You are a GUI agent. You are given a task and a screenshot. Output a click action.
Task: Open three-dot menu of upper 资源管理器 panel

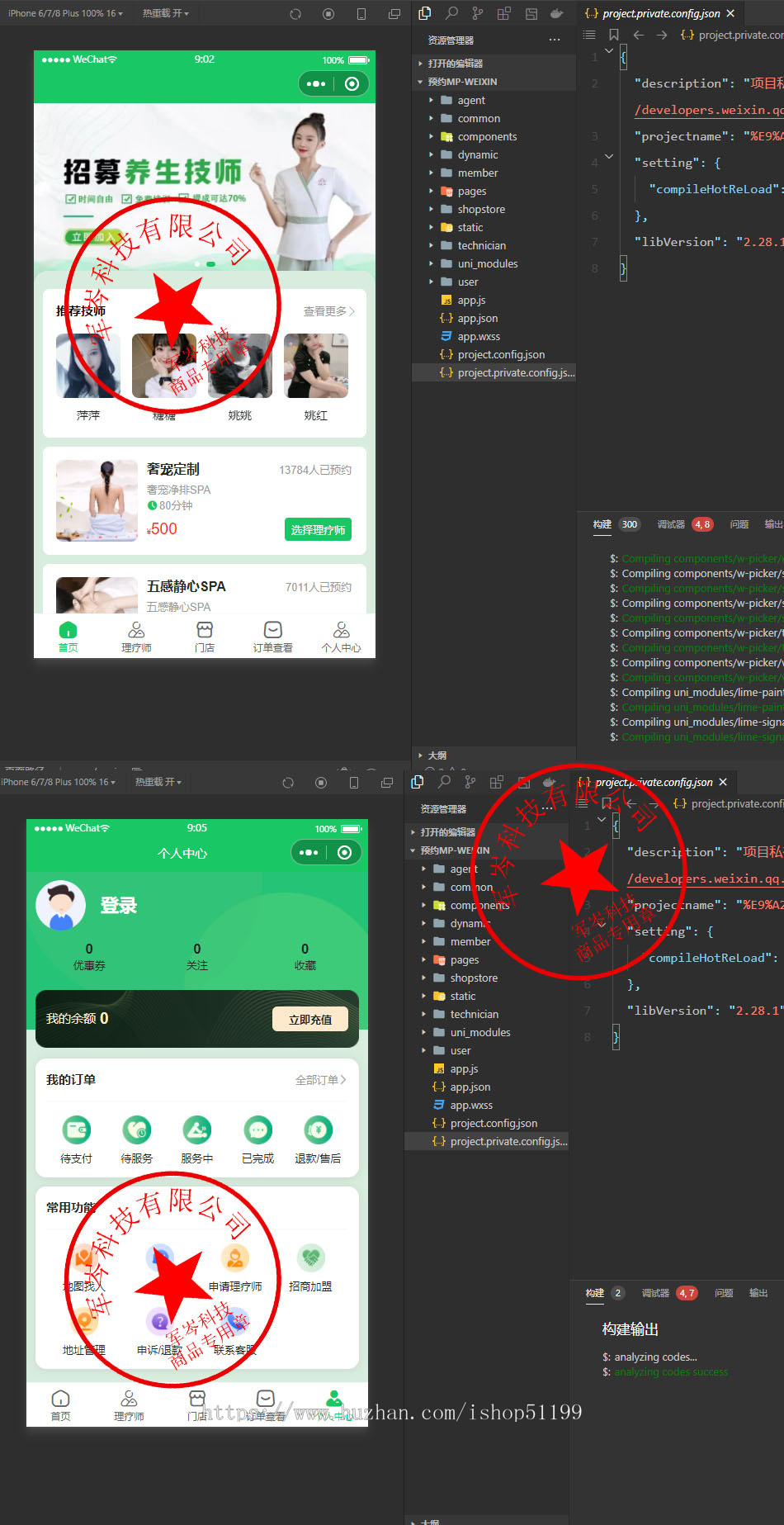(555, 40)
